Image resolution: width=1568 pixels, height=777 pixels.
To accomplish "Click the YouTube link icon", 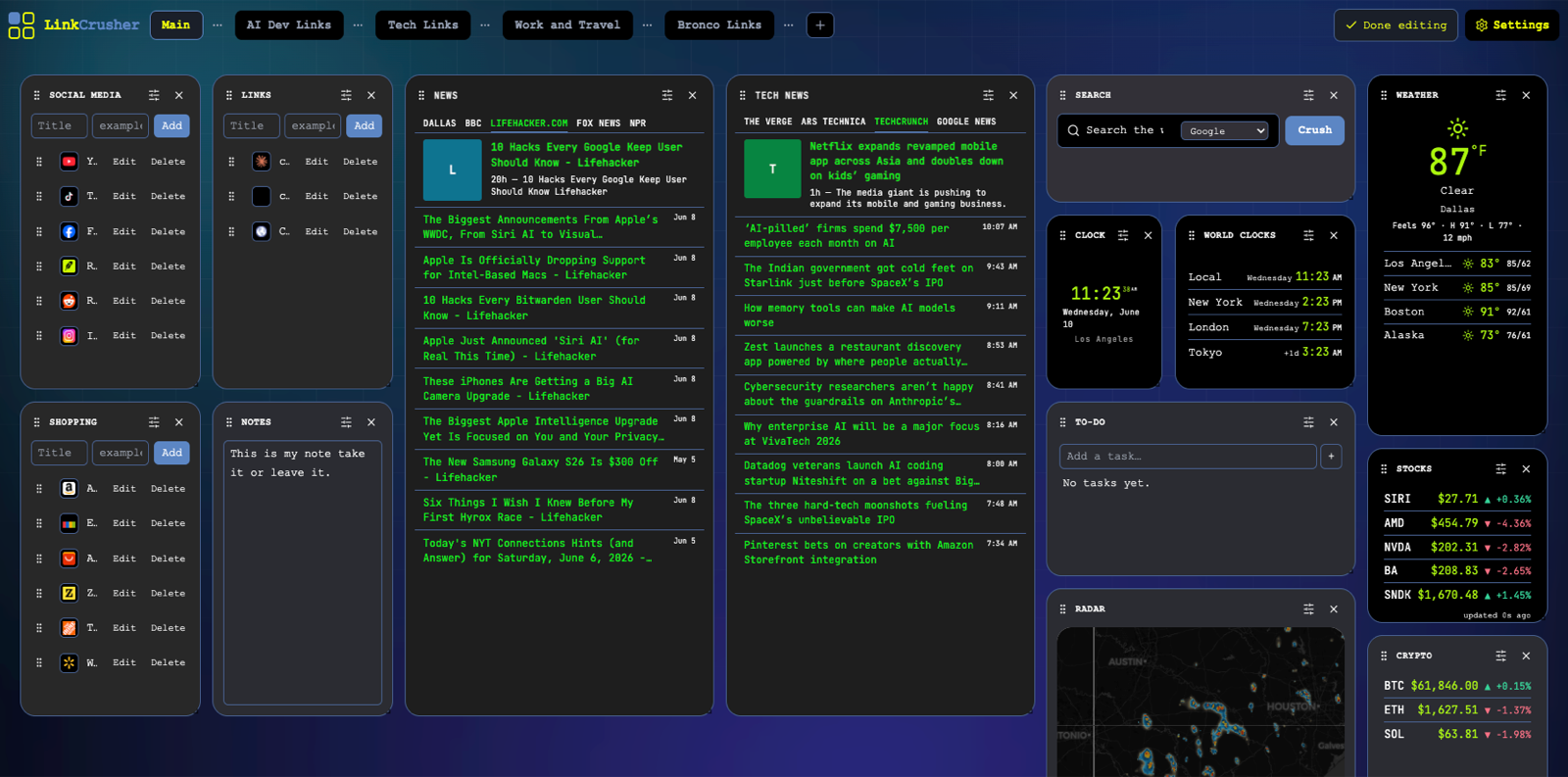I will (69, 162).
